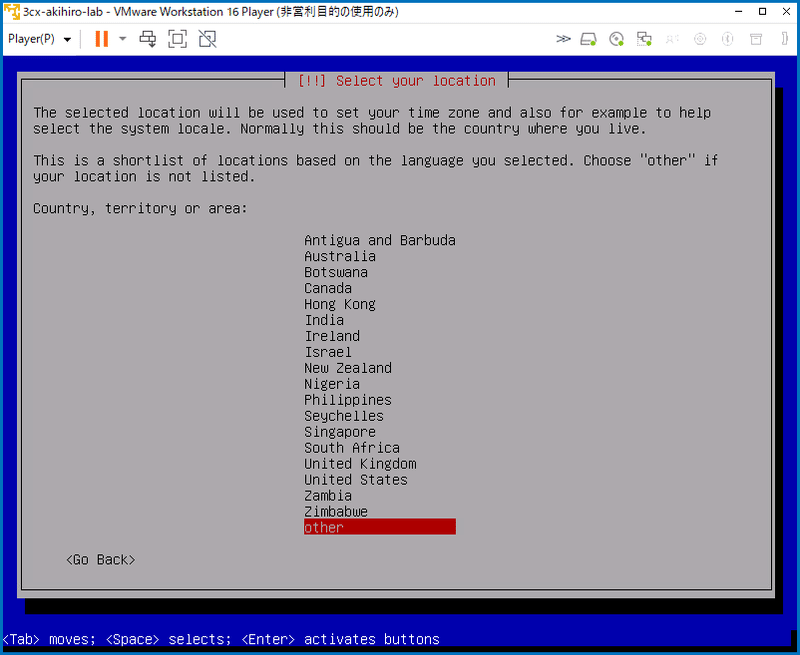Screen dimensions: 800x655
Task: Select Israel in the country list
Action: click(380, 352)
